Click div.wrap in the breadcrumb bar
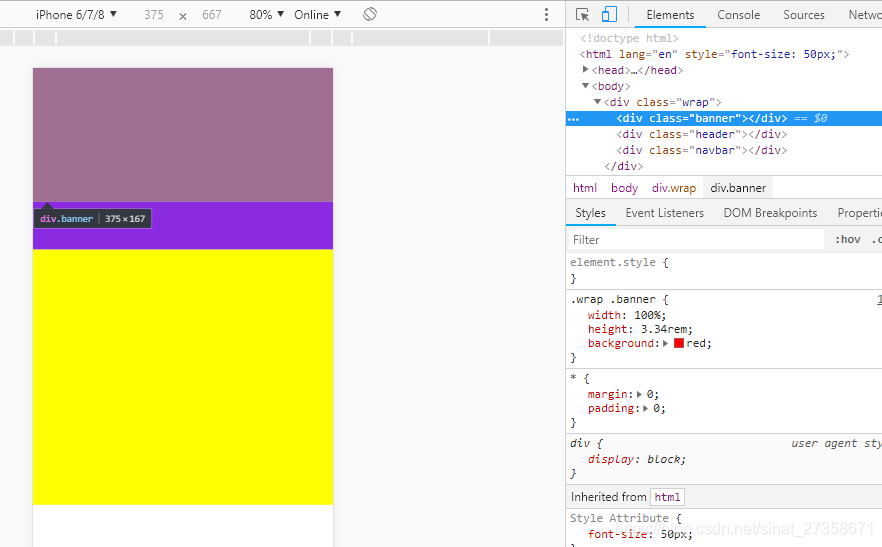 pos(674,188)
